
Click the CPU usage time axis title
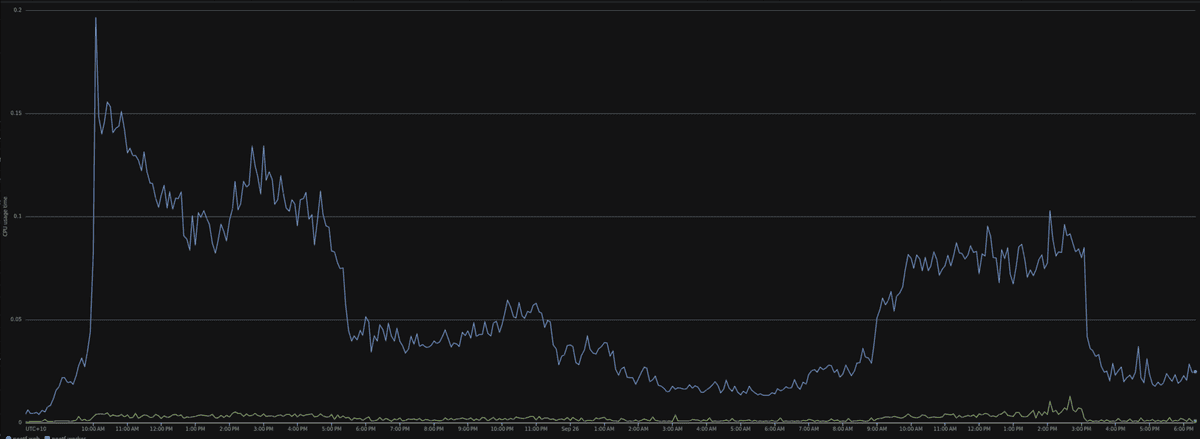[x=5, y=217]
